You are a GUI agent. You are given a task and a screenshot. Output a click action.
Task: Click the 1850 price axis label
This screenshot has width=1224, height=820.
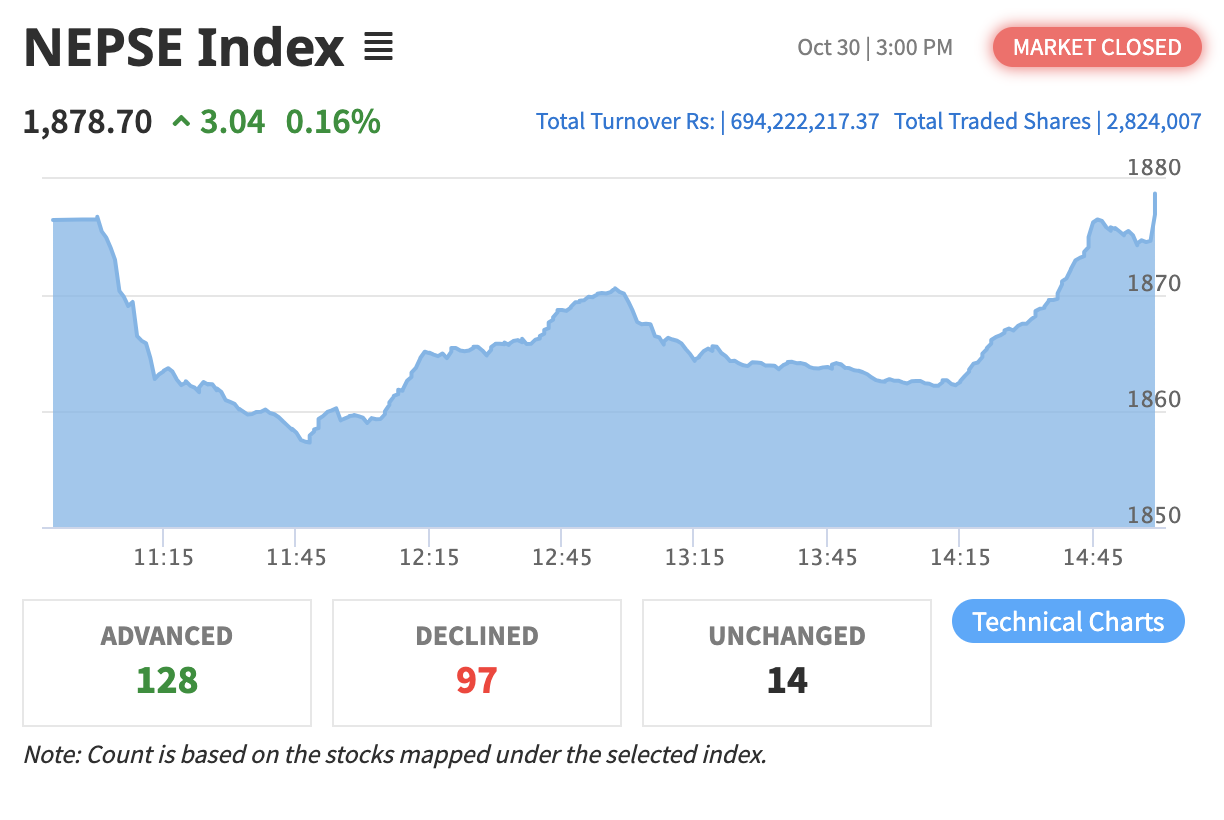pos(1153,516)
